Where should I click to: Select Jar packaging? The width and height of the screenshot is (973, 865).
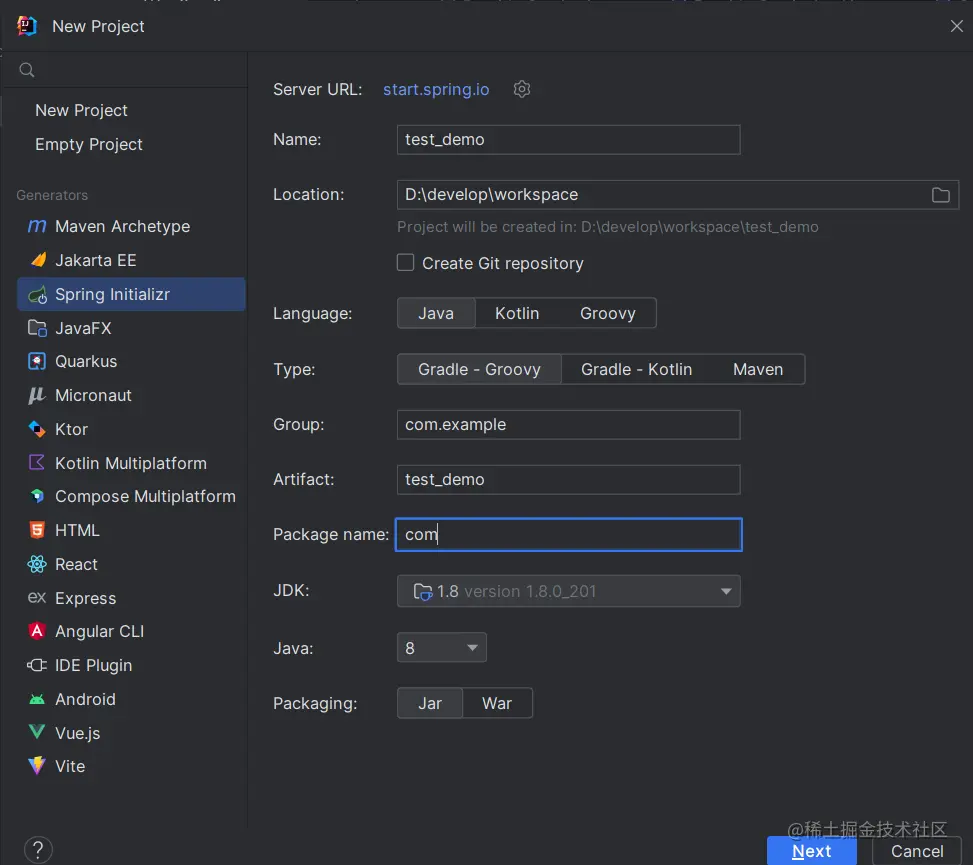point(430,703)
